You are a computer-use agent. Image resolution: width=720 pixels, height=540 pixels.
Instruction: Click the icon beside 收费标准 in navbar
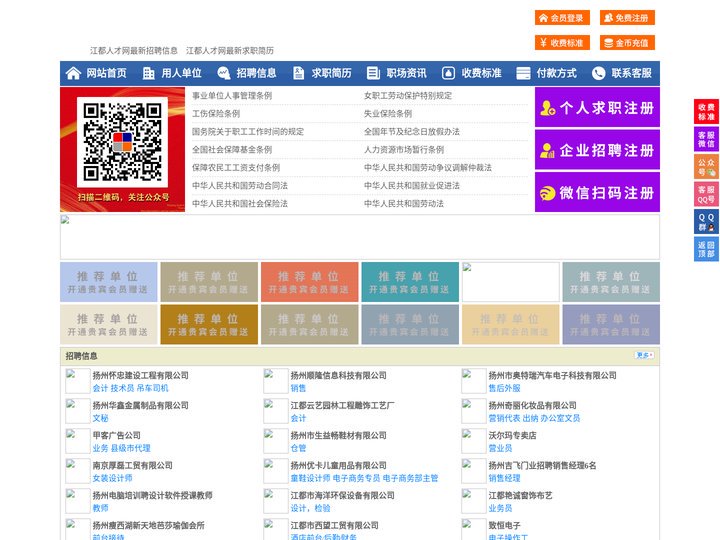(448, 73)
